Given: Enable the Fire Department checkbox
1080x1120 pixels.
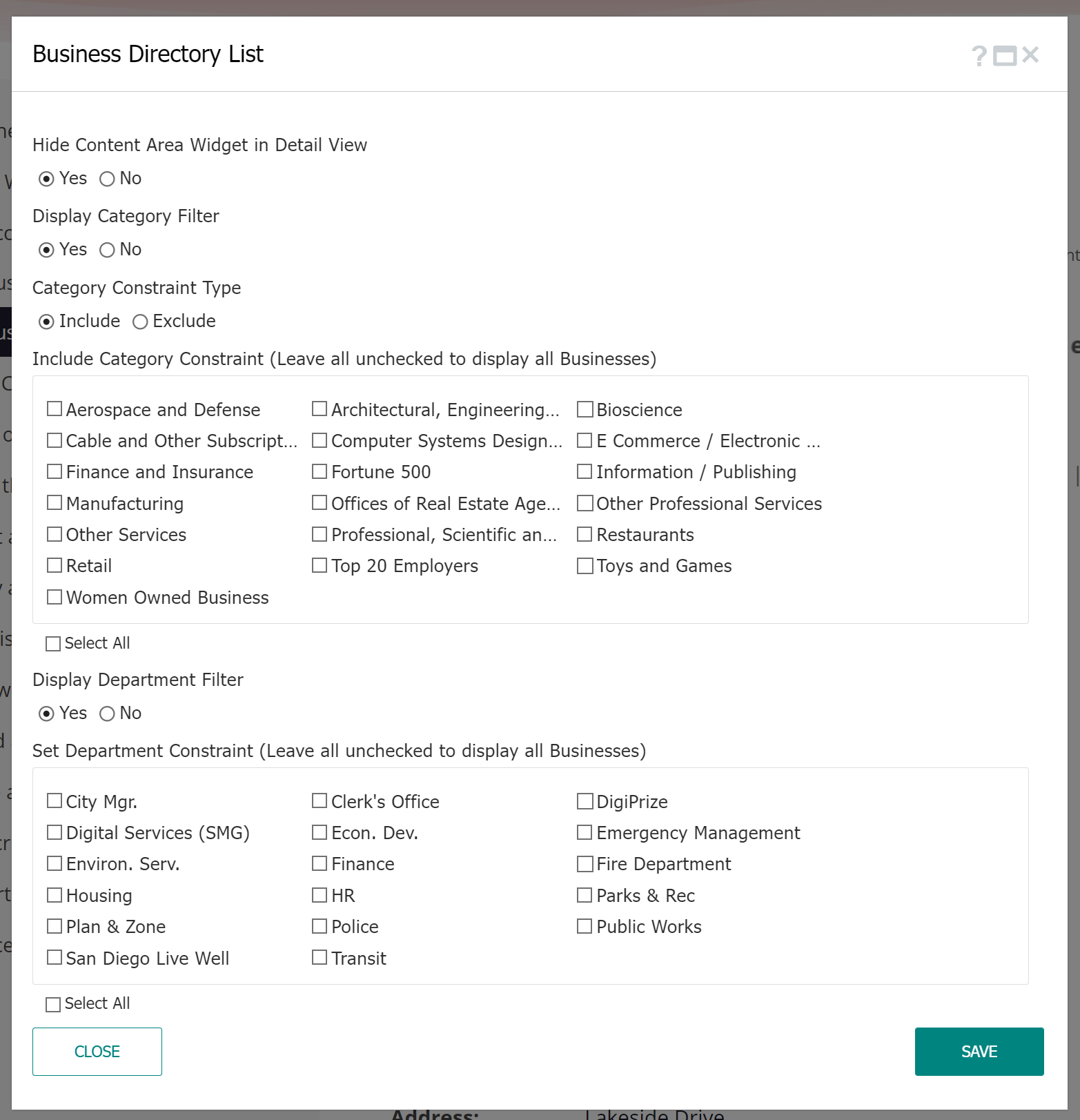Looking at the screenshot, I should [x=585, y=864].
